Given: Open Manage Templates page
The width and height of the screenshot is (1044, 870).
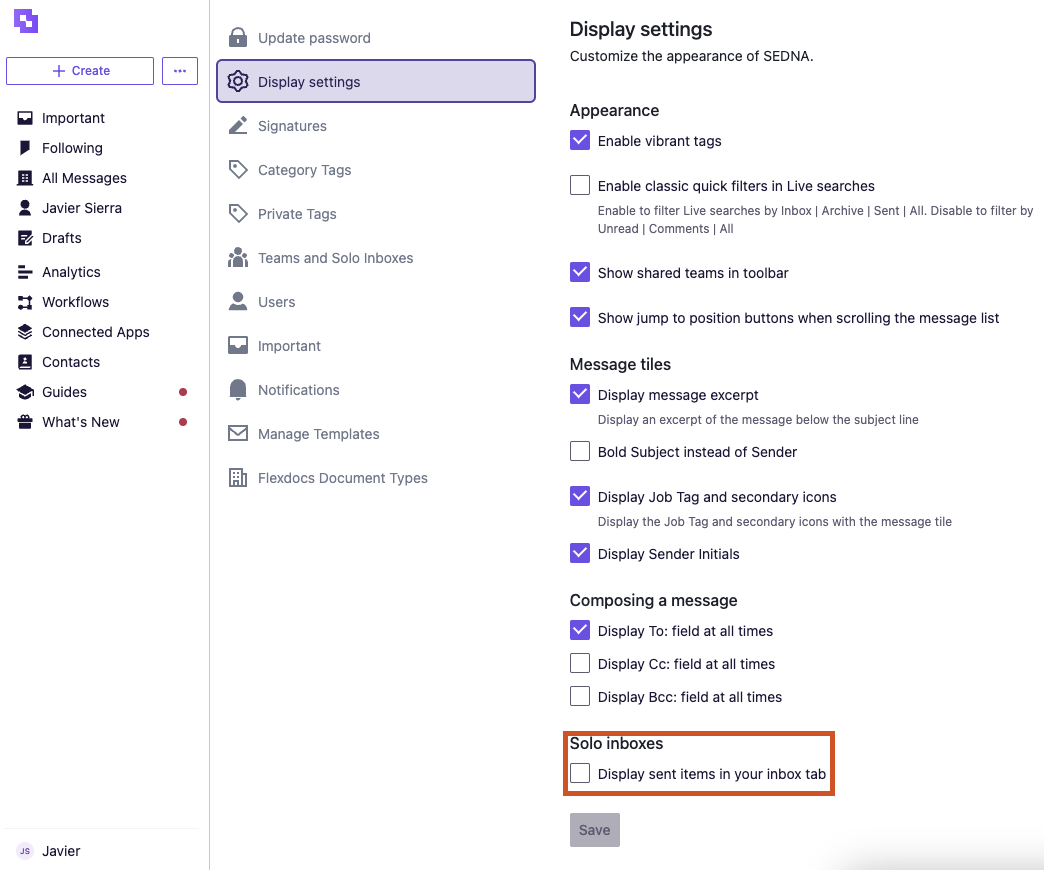Looking at the screenshot, I should 376,433.
